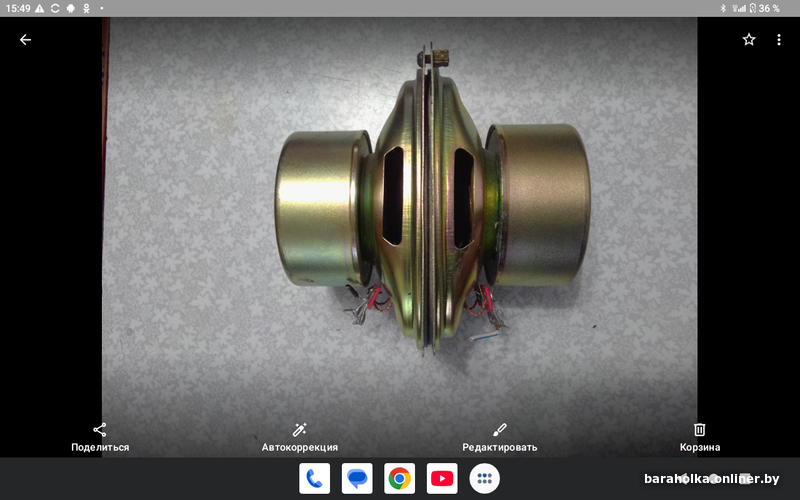The width and height of the screenshot is (800, 500).
Task: Click the Автокоррекция label
Action: click(299, 447)
